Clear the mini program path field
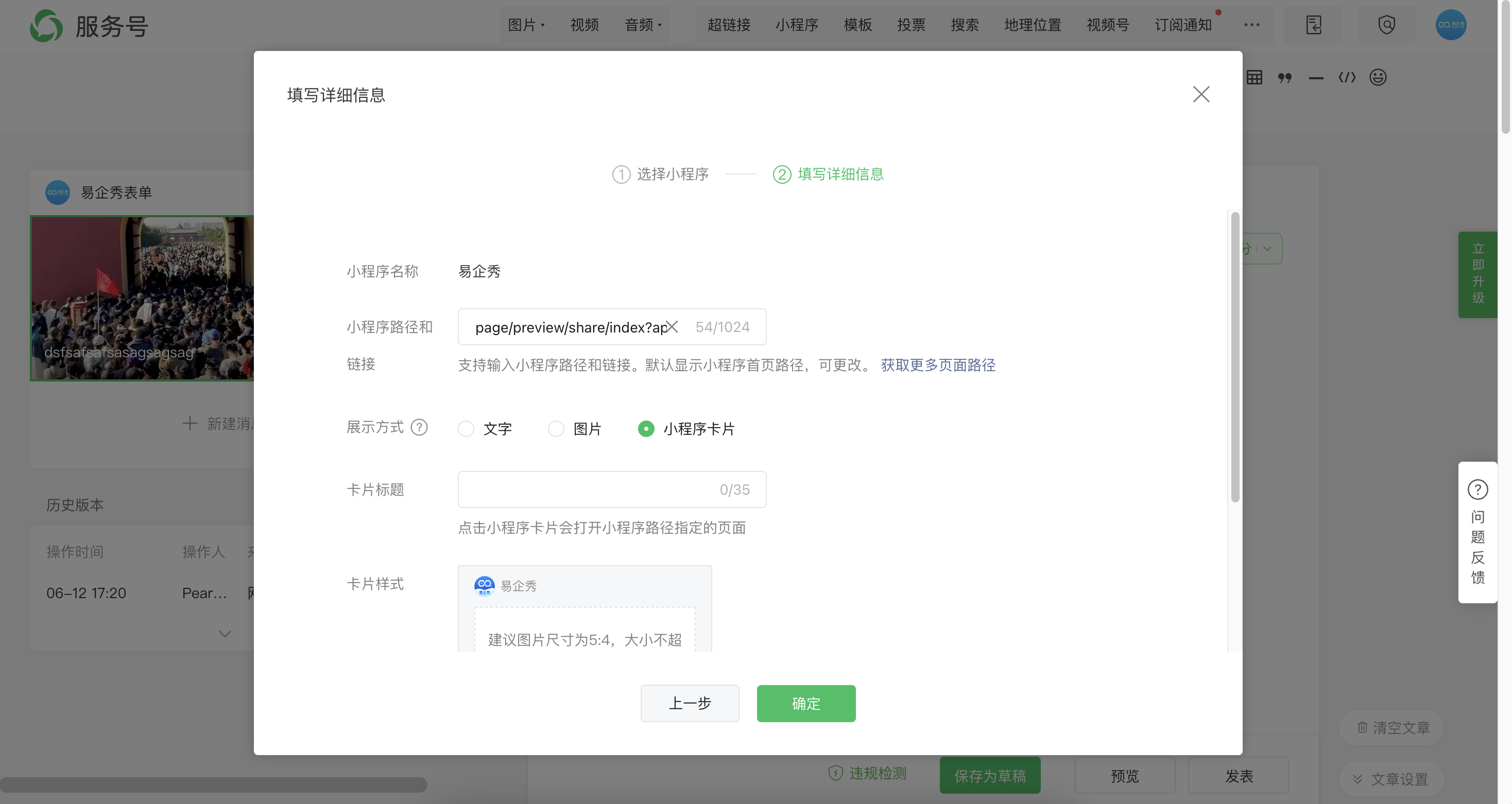 (x=673, y=327)
